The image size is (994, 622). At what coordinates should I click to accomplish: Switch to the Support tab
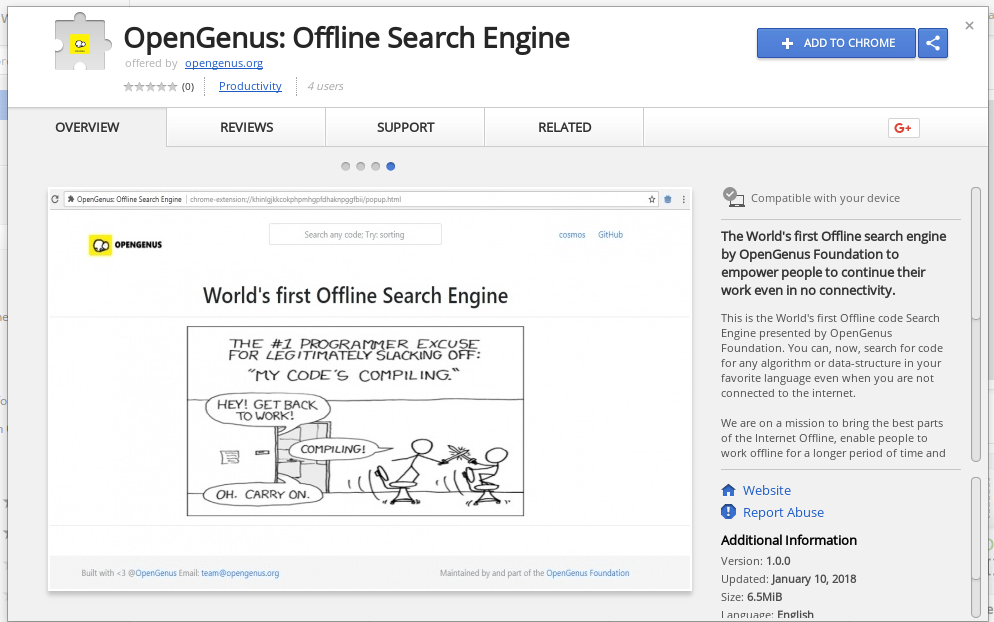pyautogui.click(x=406, y=127)
